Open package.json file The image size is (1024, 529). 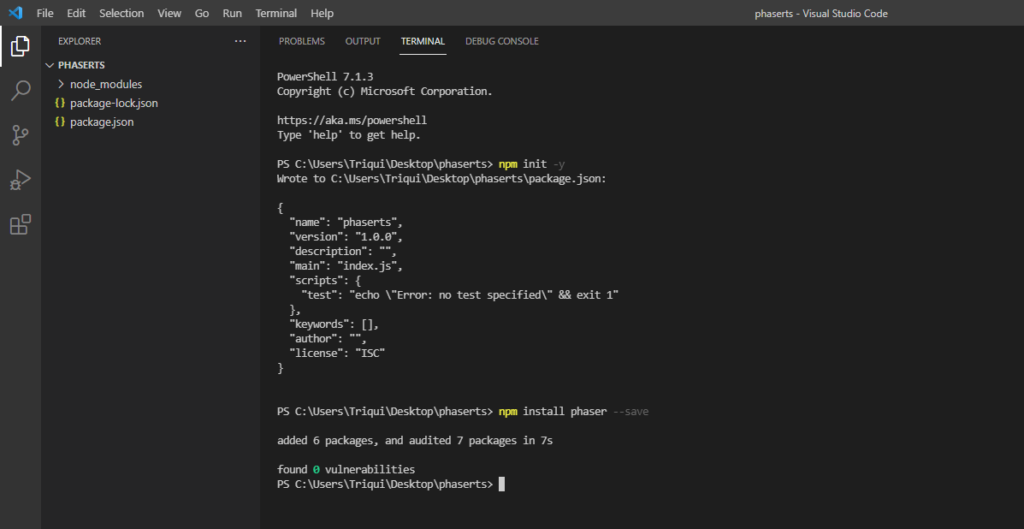tap(102, 122)
